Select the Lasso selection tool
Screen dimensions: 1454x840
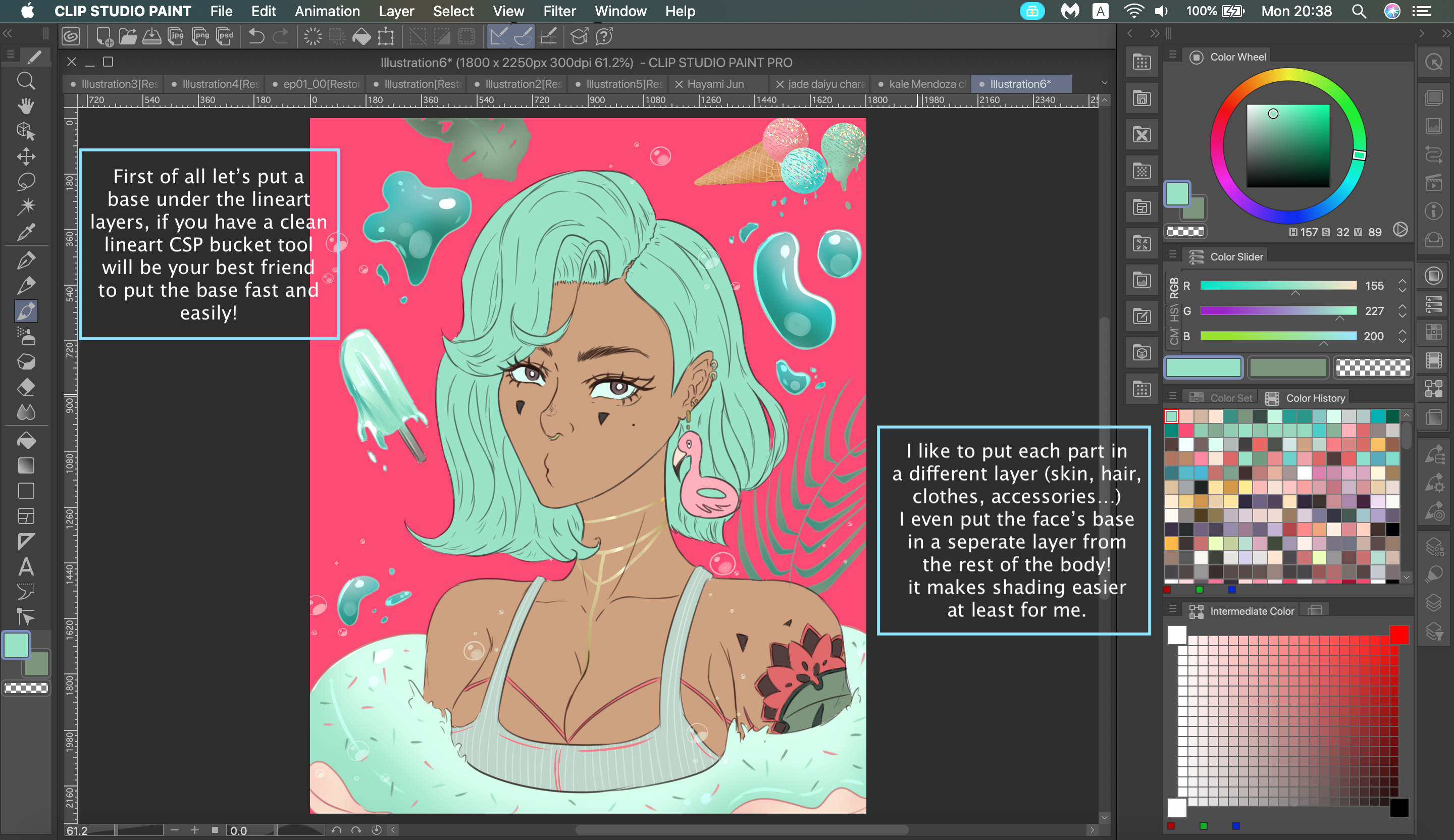pyautogui.click(x=25, y=182)
